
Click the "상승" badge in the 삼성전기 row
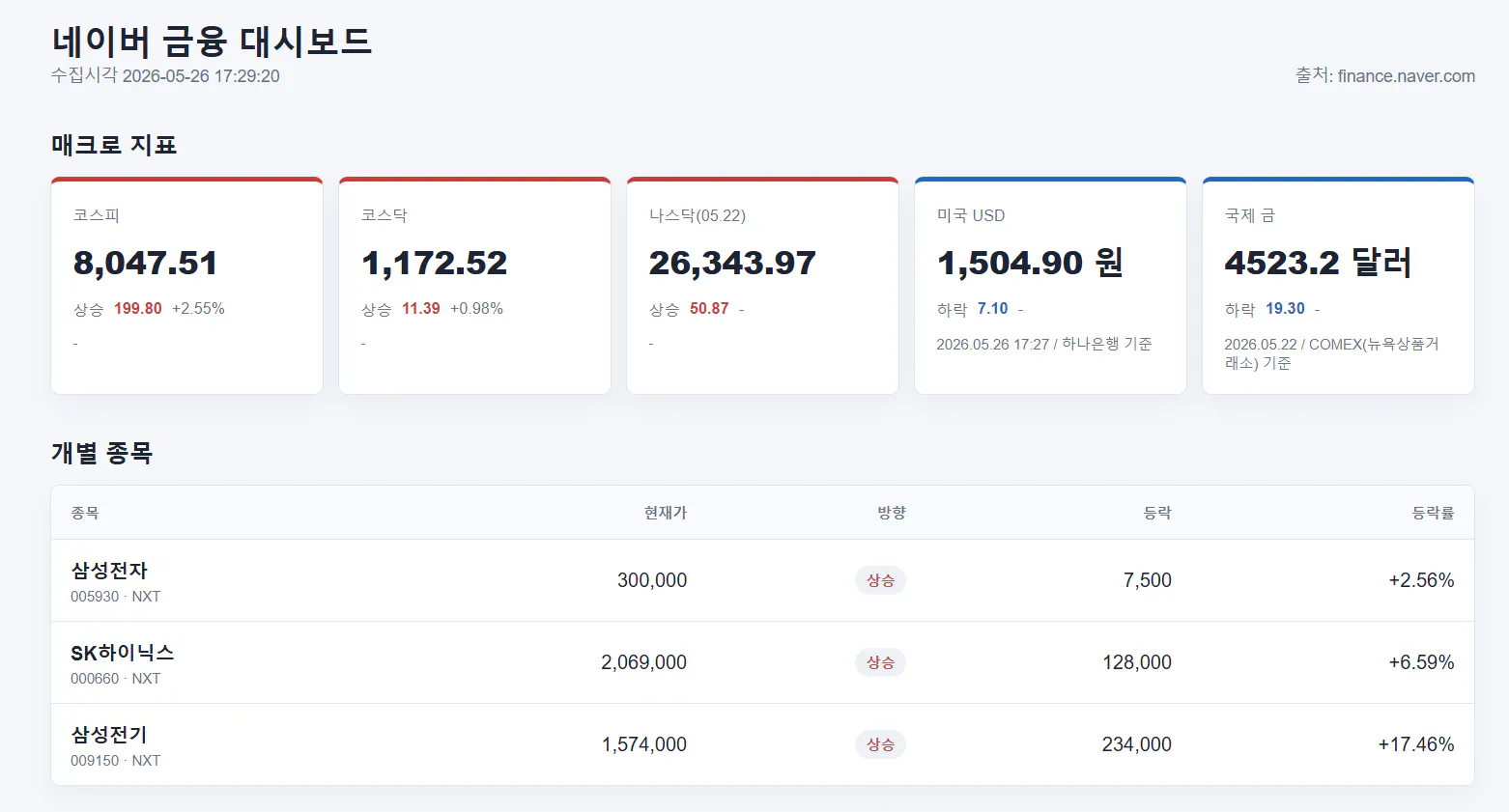(880, 744)
